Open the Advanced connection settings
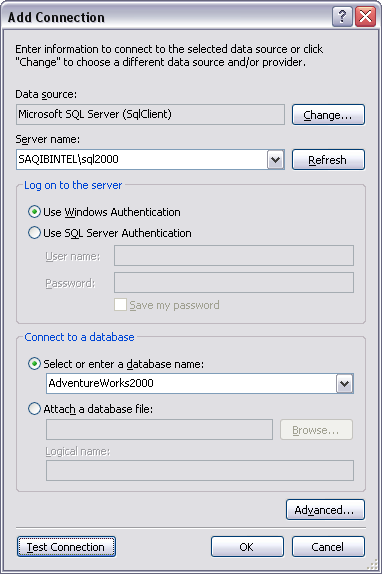 click(x=325, y=510)
